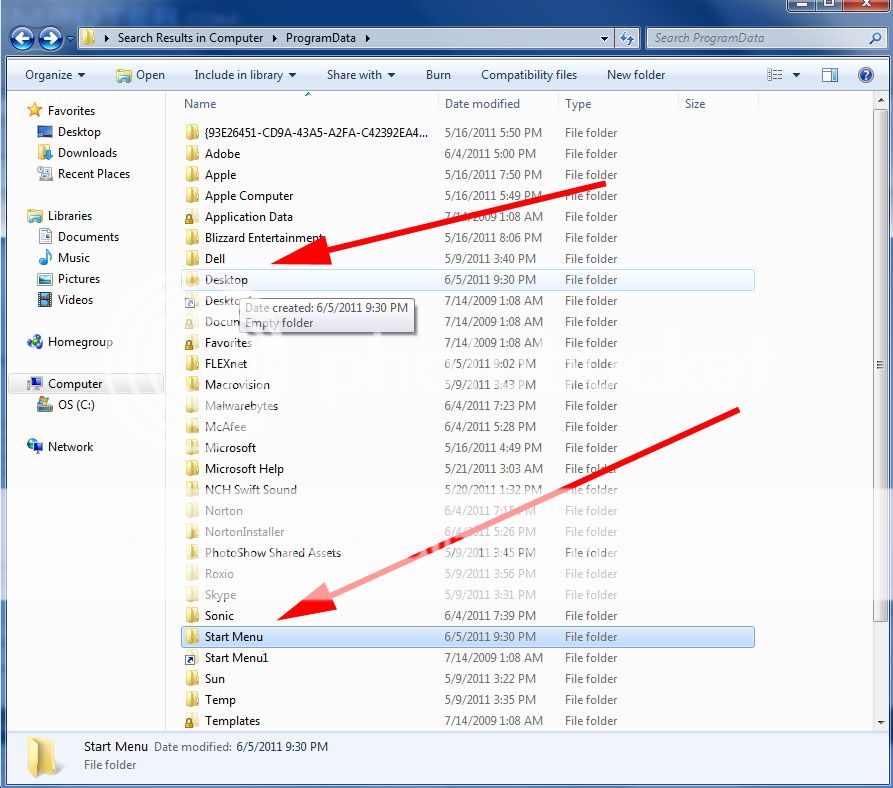Select the NCH Swift Sound folder
The height and width of the screenshot is (788, 893).
[x=251, y=490]
